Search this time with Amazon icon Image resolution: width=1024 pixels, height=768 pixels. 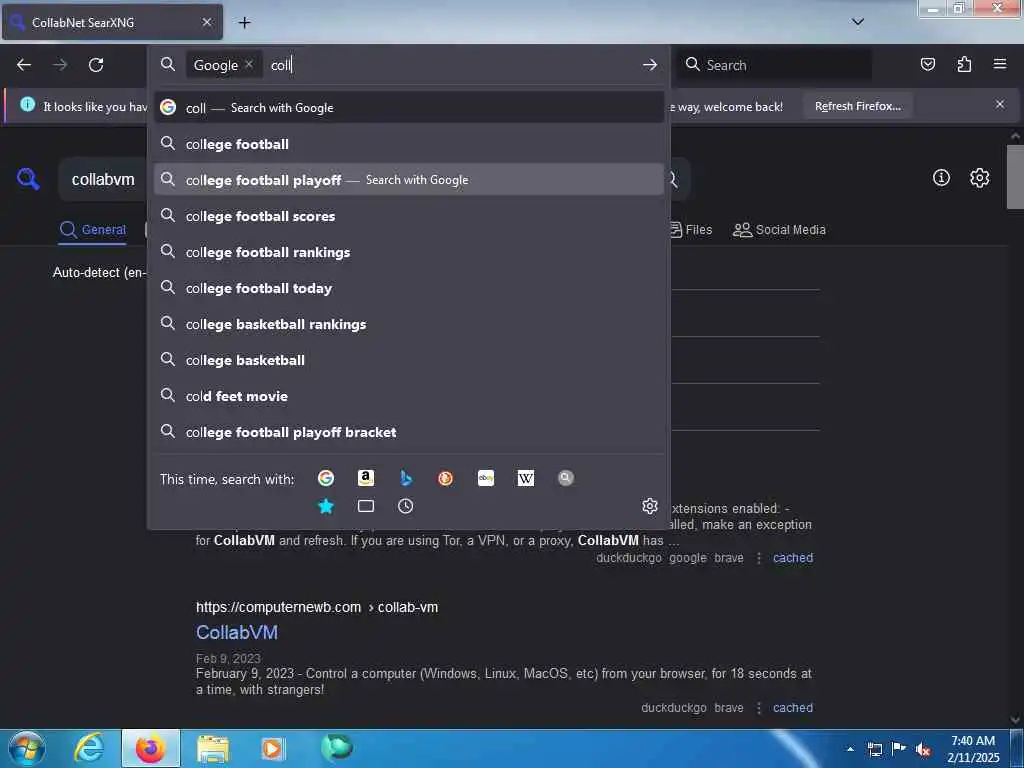pyautogui.click(x=366, y=478)
